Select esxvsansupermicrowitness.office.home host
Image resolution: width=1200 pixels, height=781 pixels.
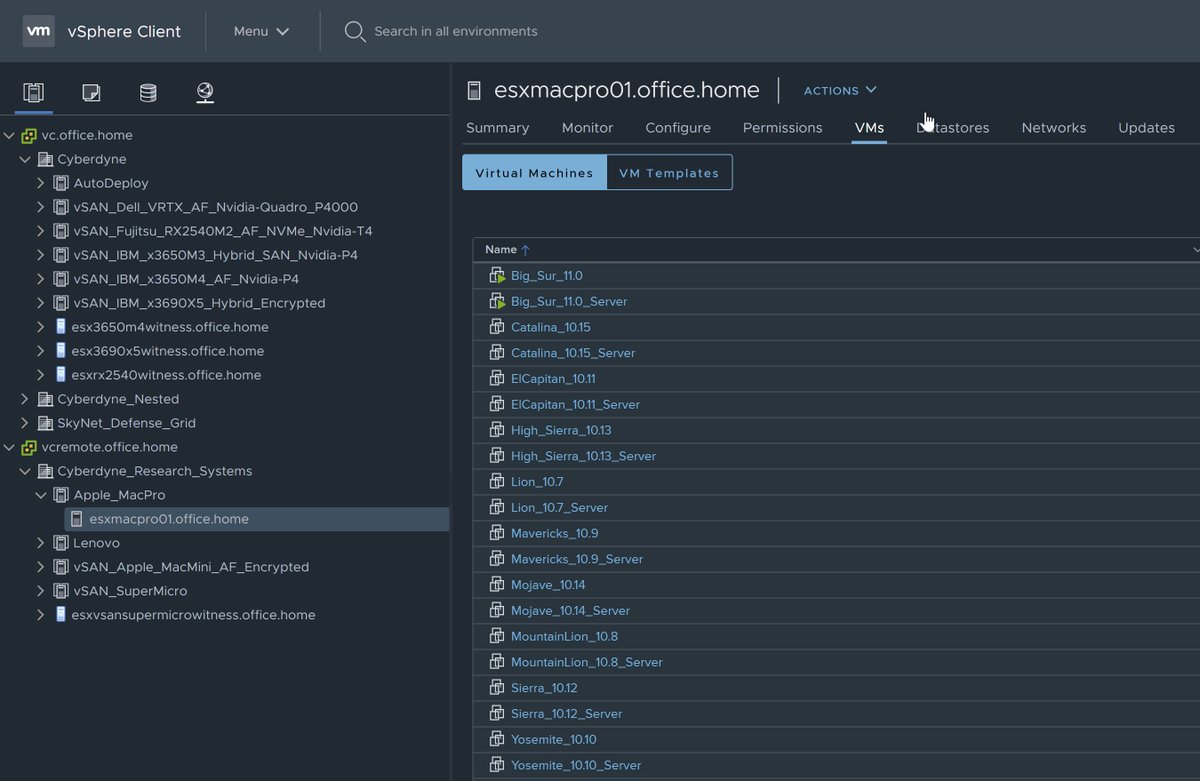[193, 615]
